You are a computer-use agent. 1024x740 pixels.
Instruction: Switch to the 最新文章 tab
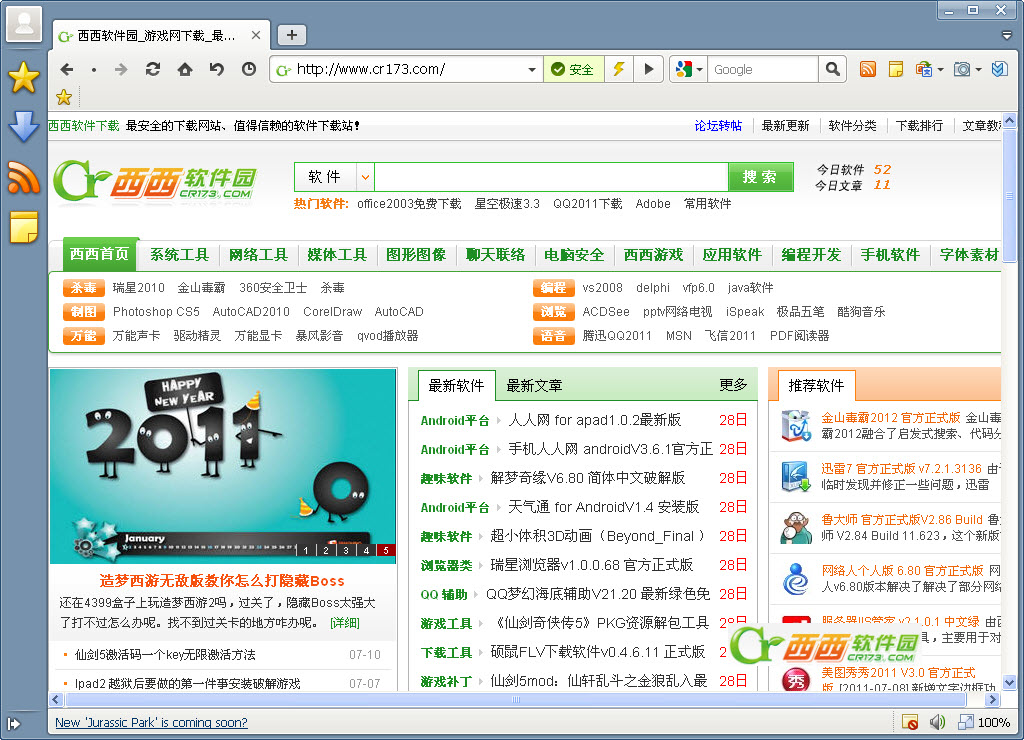click(x=534, y=385)
